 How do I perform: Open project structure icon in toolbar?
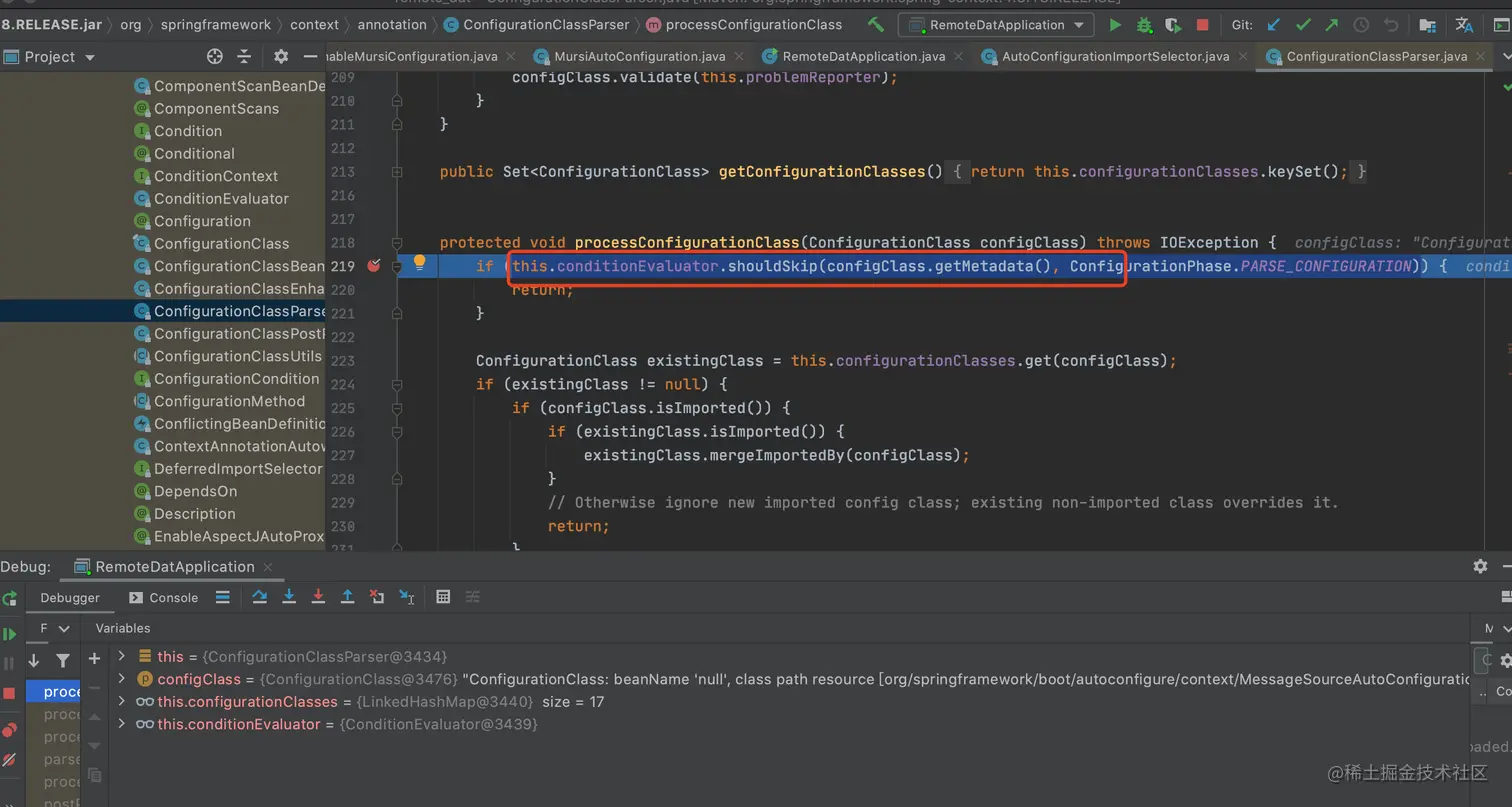pos(1427,24)
